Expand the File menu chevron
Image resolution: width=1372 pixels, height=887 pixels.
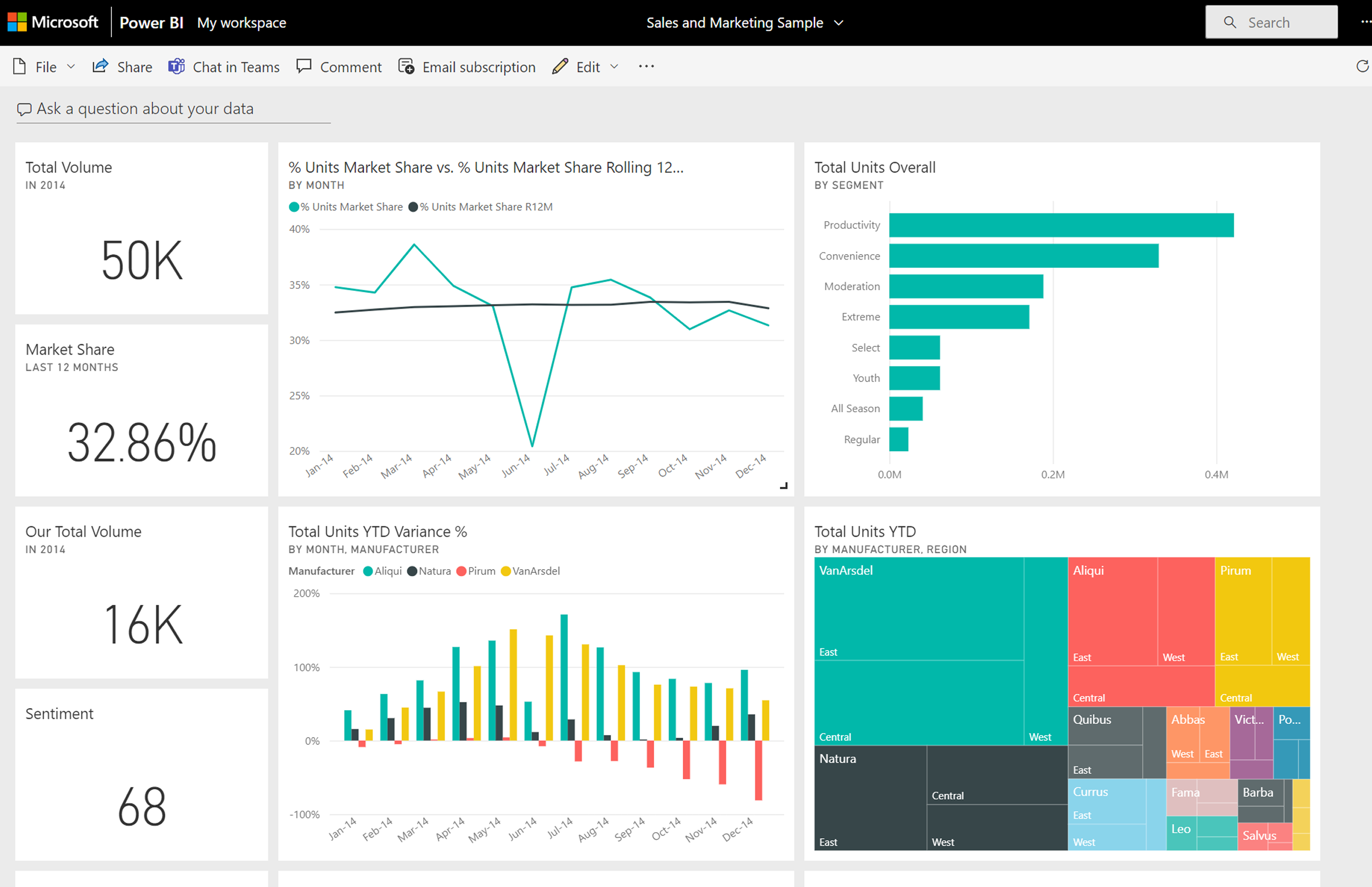click(71, 66)
